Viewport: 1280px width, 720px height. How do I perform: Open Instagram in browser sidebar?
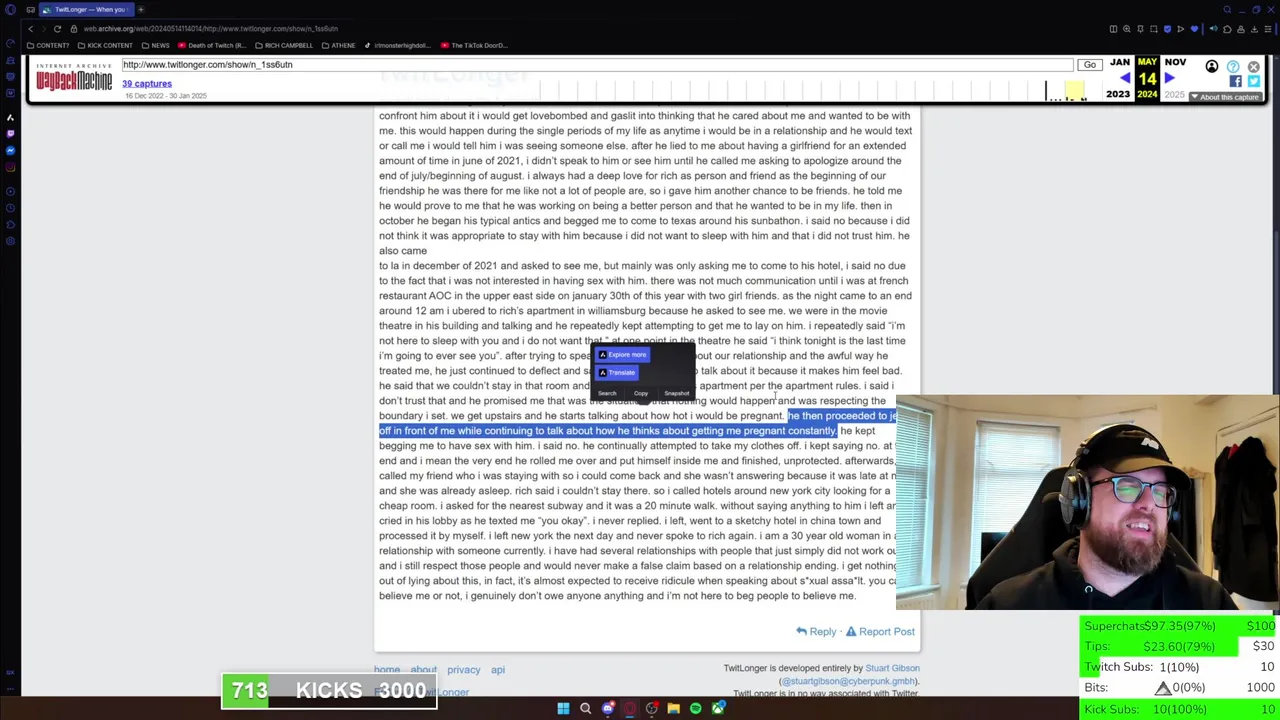pos(10,167)
